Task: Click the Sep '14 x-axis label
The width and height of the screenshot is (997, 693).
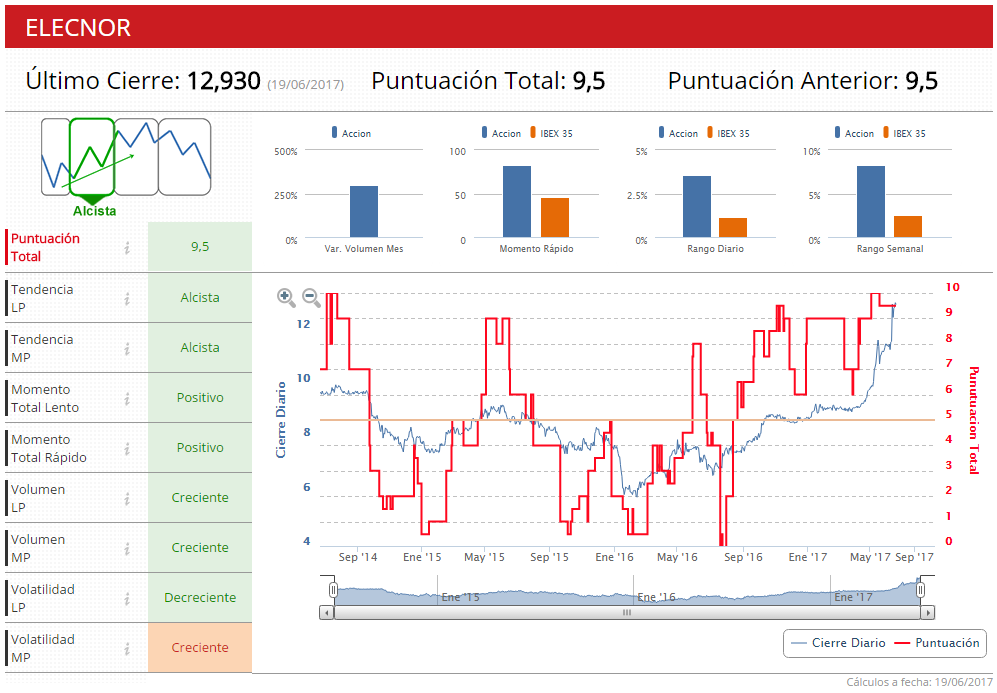Action: click(358, 557)
